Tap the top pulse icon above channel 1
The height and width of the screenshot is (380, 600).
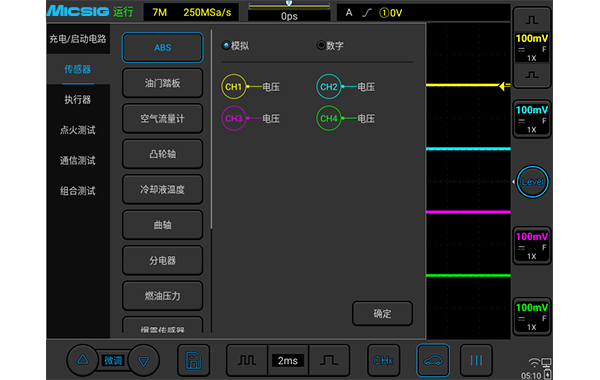[x=532, y=20]
